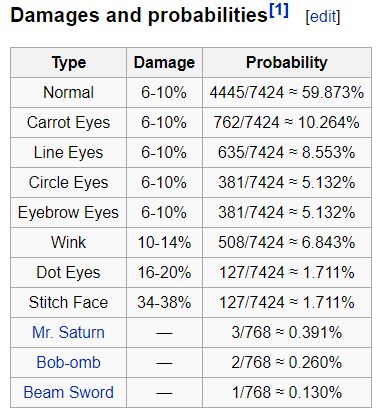Click Wink's 10-14% damage cell
Viewport: 381px width, 415px height.
point(164,242)
